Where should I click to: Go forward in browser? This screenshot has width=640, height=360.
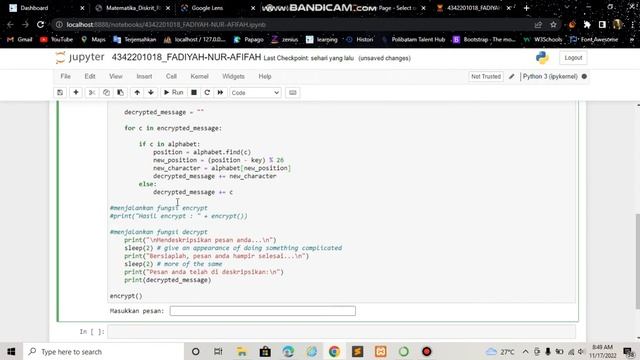click(25, 24)
